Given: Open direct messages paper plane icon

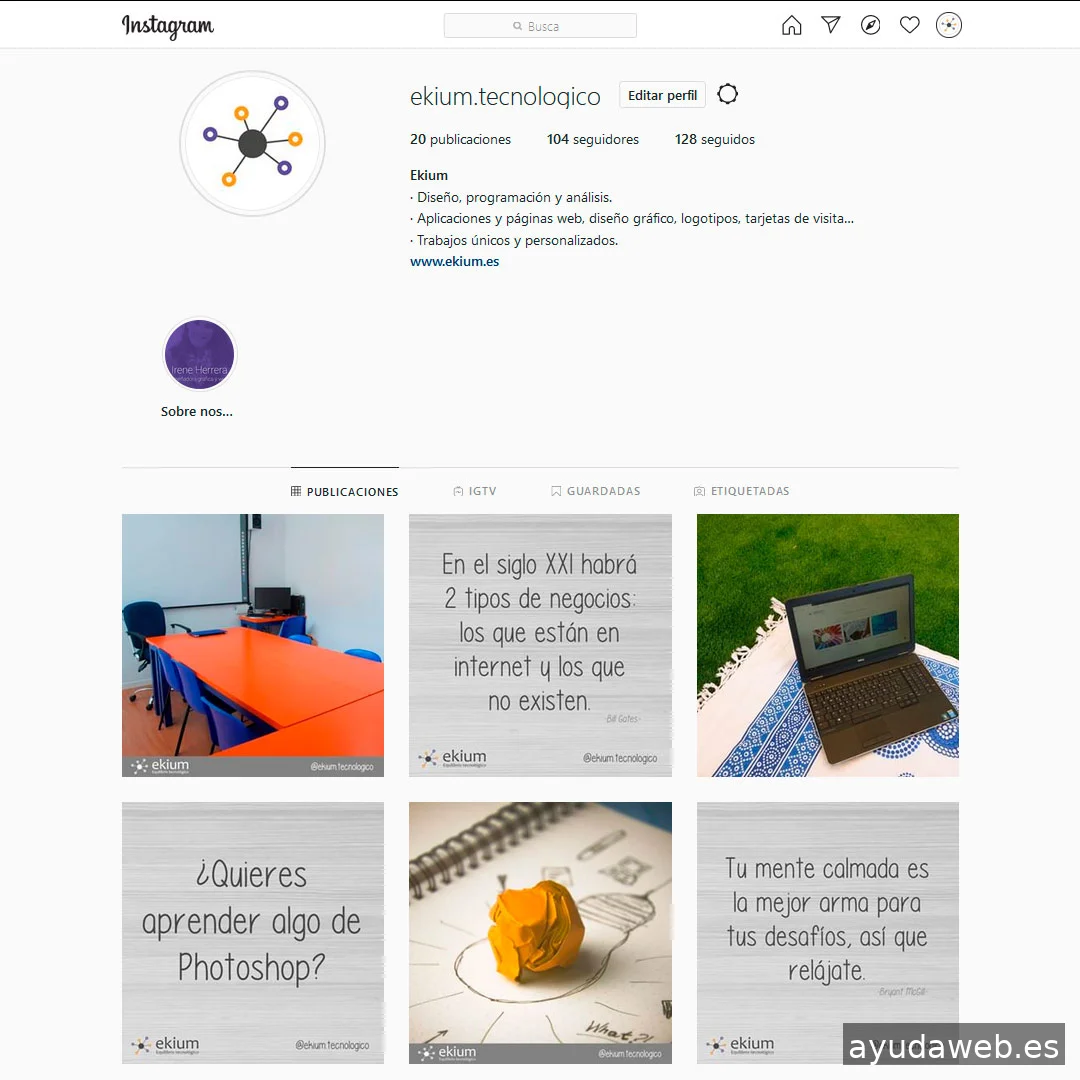Looking at the screenshot, I should [831, 25].
